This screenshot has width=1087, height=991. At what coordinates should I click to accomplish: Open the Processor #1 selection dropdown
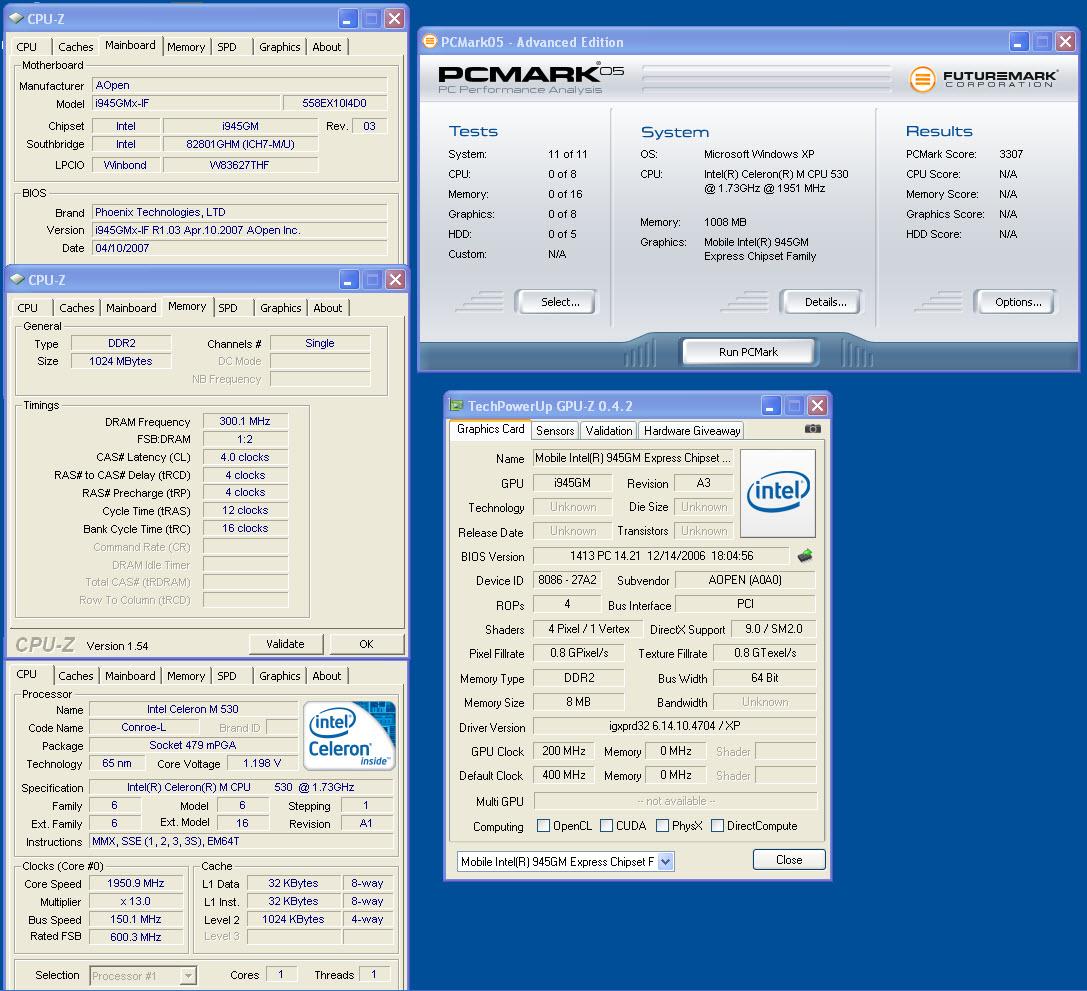click(x=187, y=976)
